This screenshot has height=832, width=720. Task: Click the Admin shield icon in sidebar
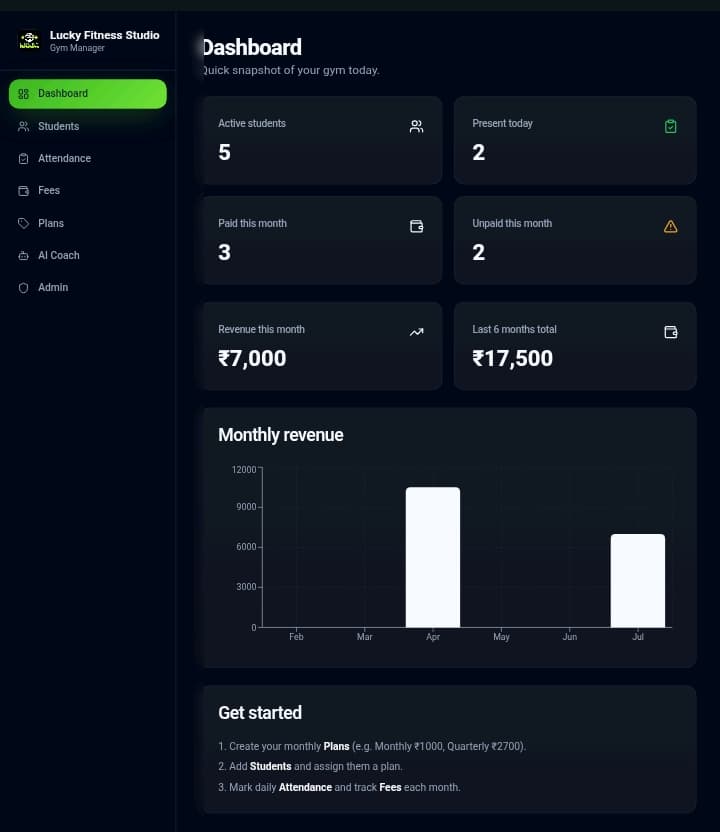[x=23, y=288]
